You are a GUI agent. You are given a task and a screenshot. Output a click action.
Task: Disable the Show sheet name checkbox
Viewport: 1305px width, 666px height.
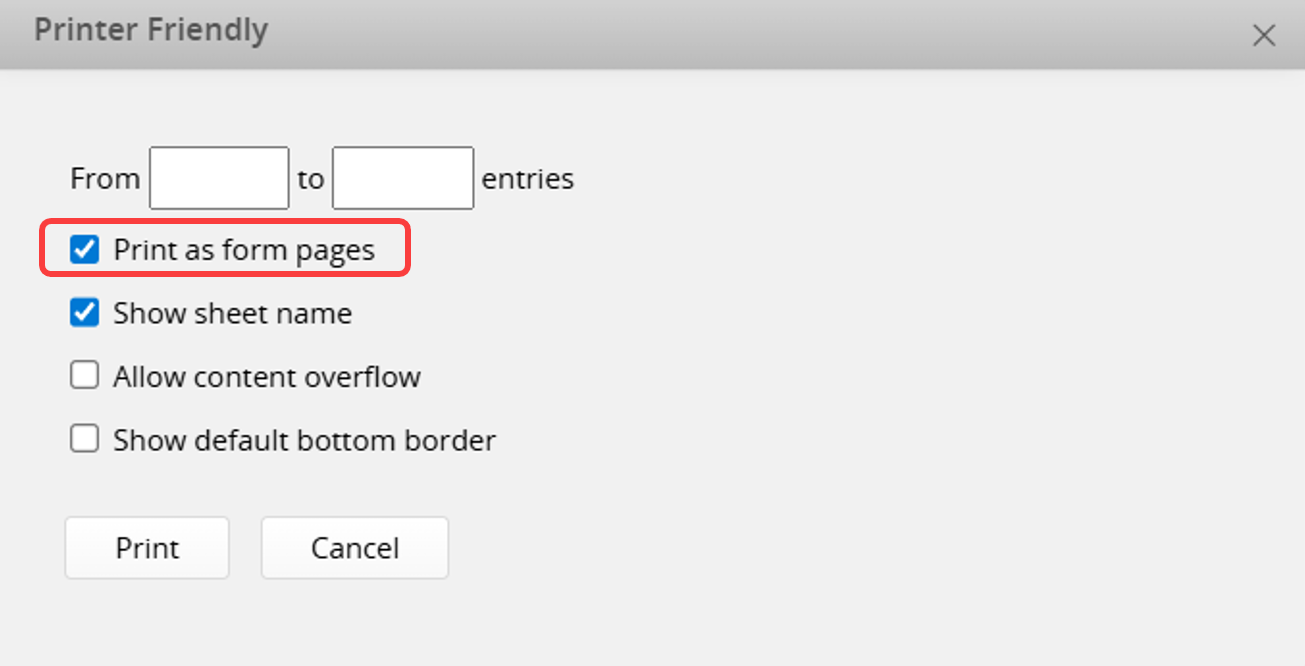point(85,313)
